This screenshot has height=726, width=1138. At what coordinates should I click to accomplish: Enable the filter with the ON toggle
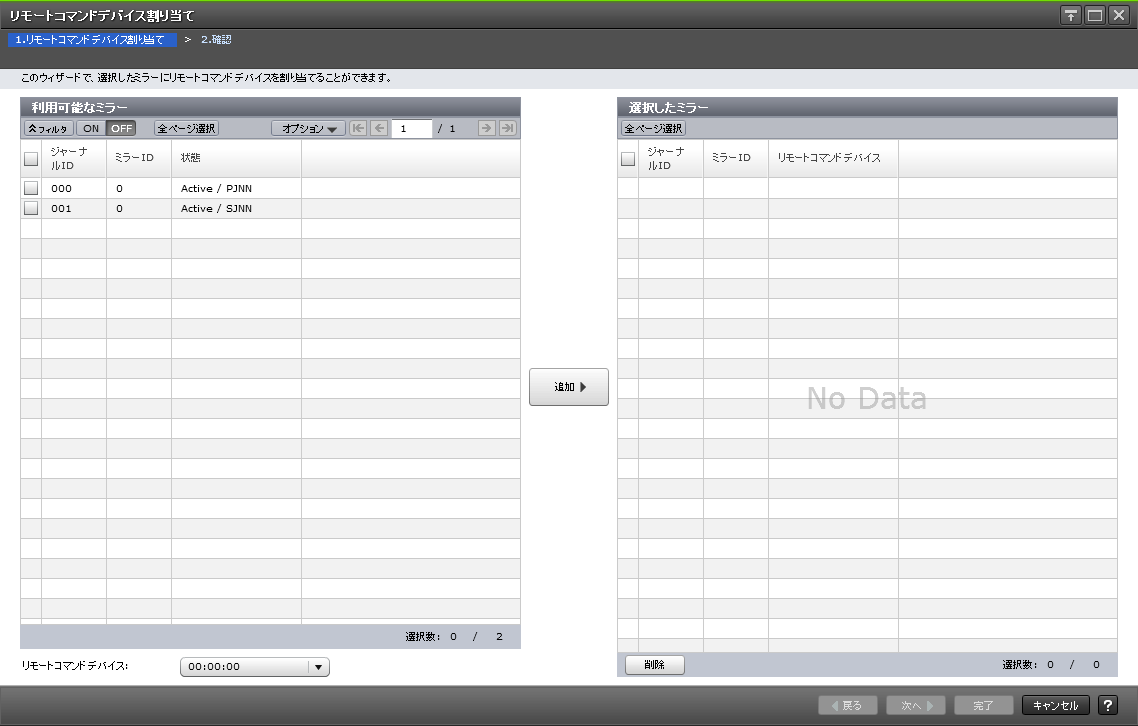(x=90, y=128)
